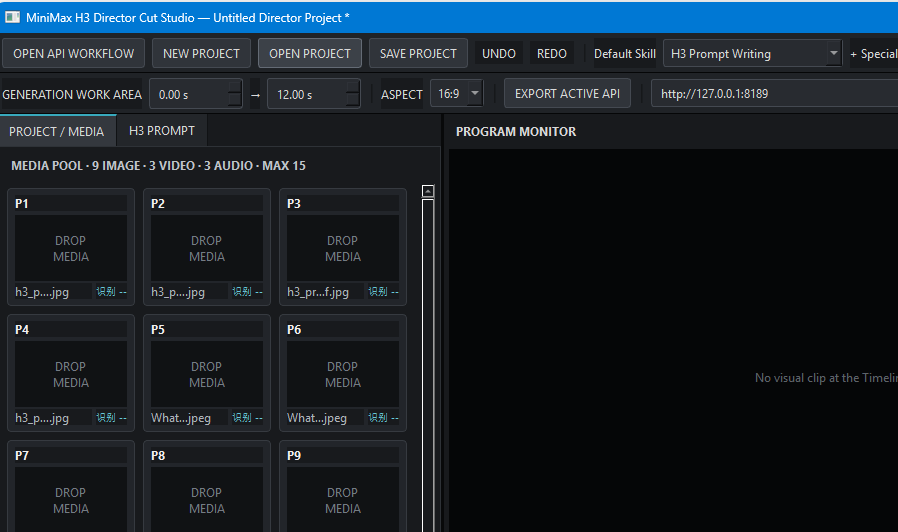Select the P9 drop media slot

click(x=342, y=500)
